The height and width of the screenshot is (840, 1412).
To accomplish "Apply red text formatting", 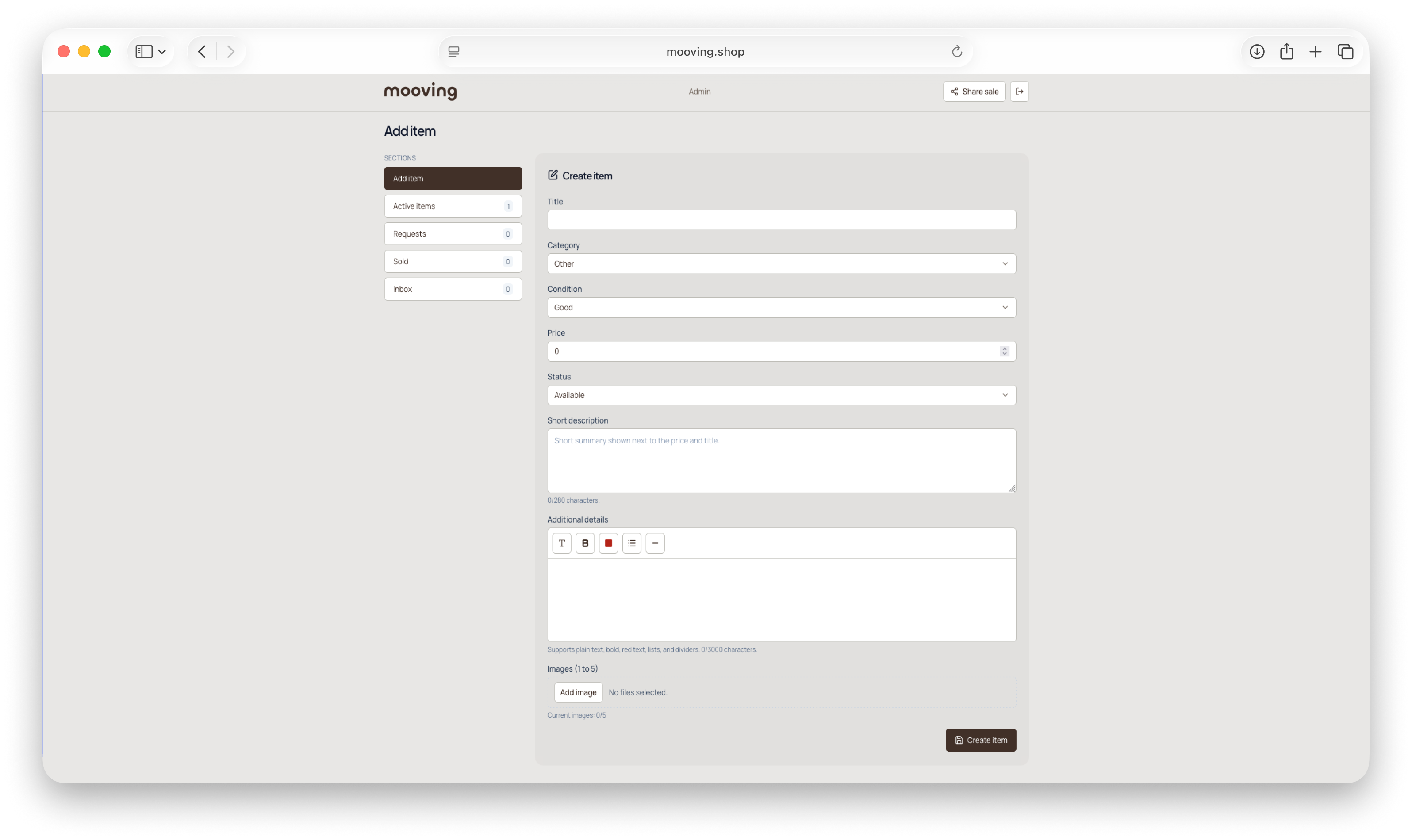I will 608,543.
